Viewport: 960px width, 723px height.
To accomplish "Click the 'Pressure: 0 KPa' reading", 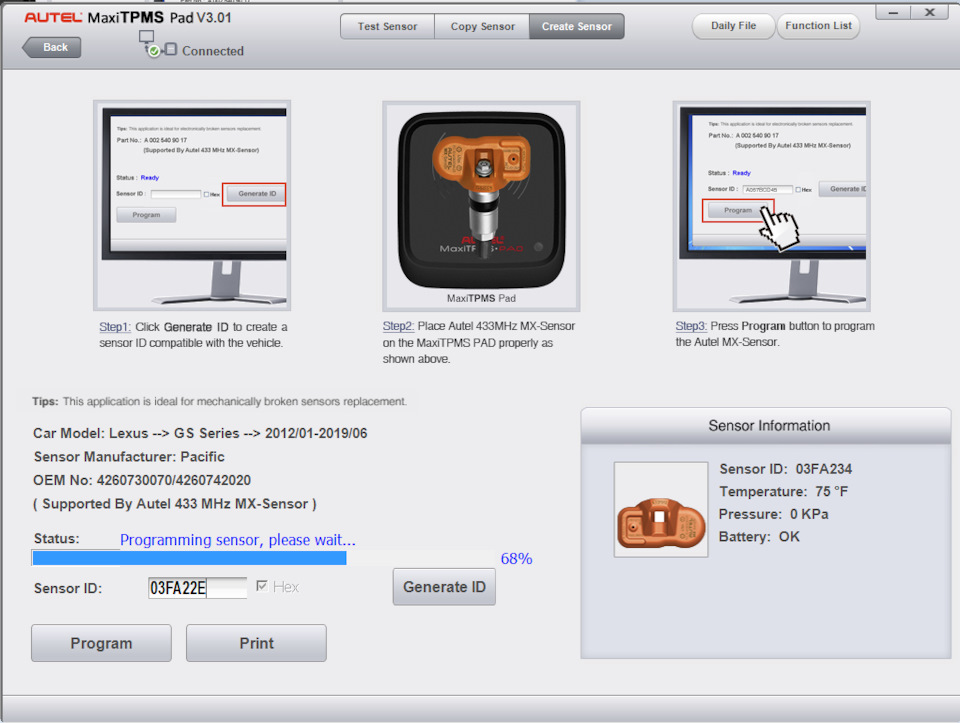I will (773, 514).
